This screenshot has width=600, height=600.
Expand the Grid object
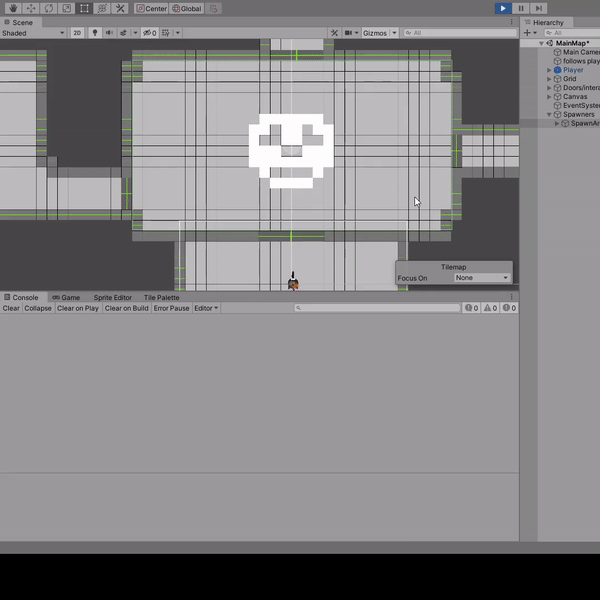pos(549,79)
